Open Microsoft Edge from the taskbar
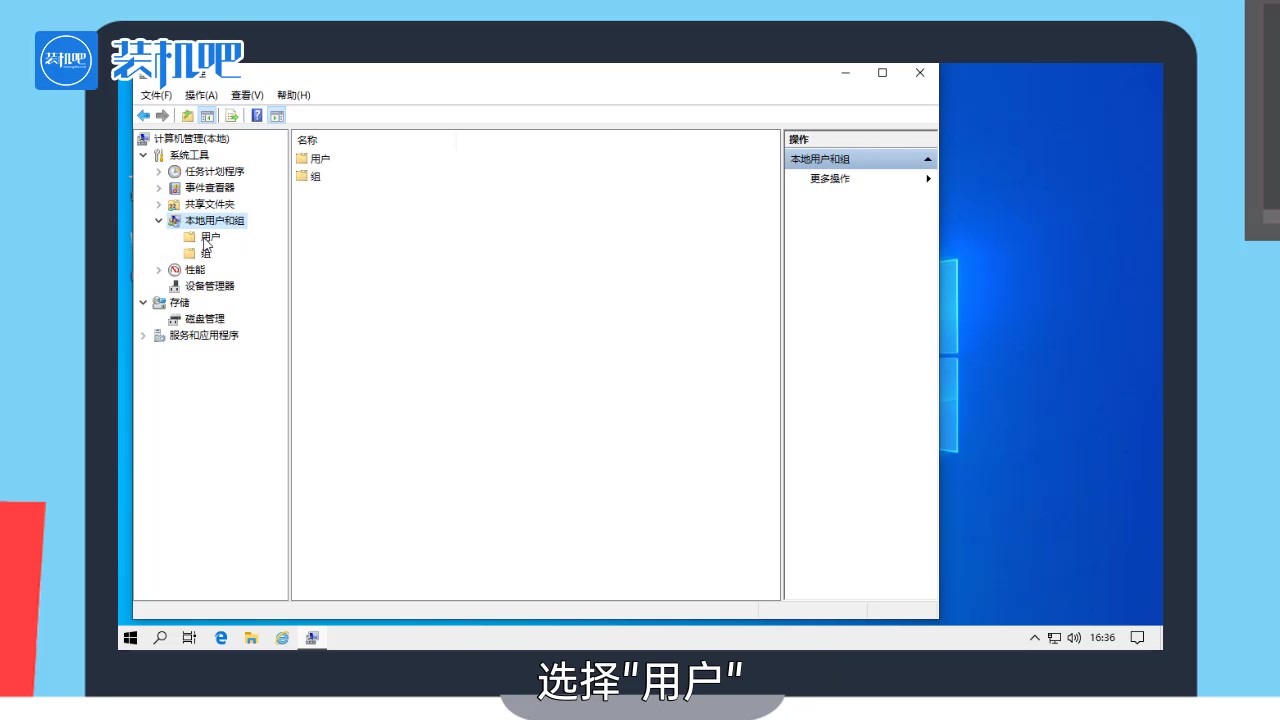Screen dimensions: 1280x720 (220, 637)
